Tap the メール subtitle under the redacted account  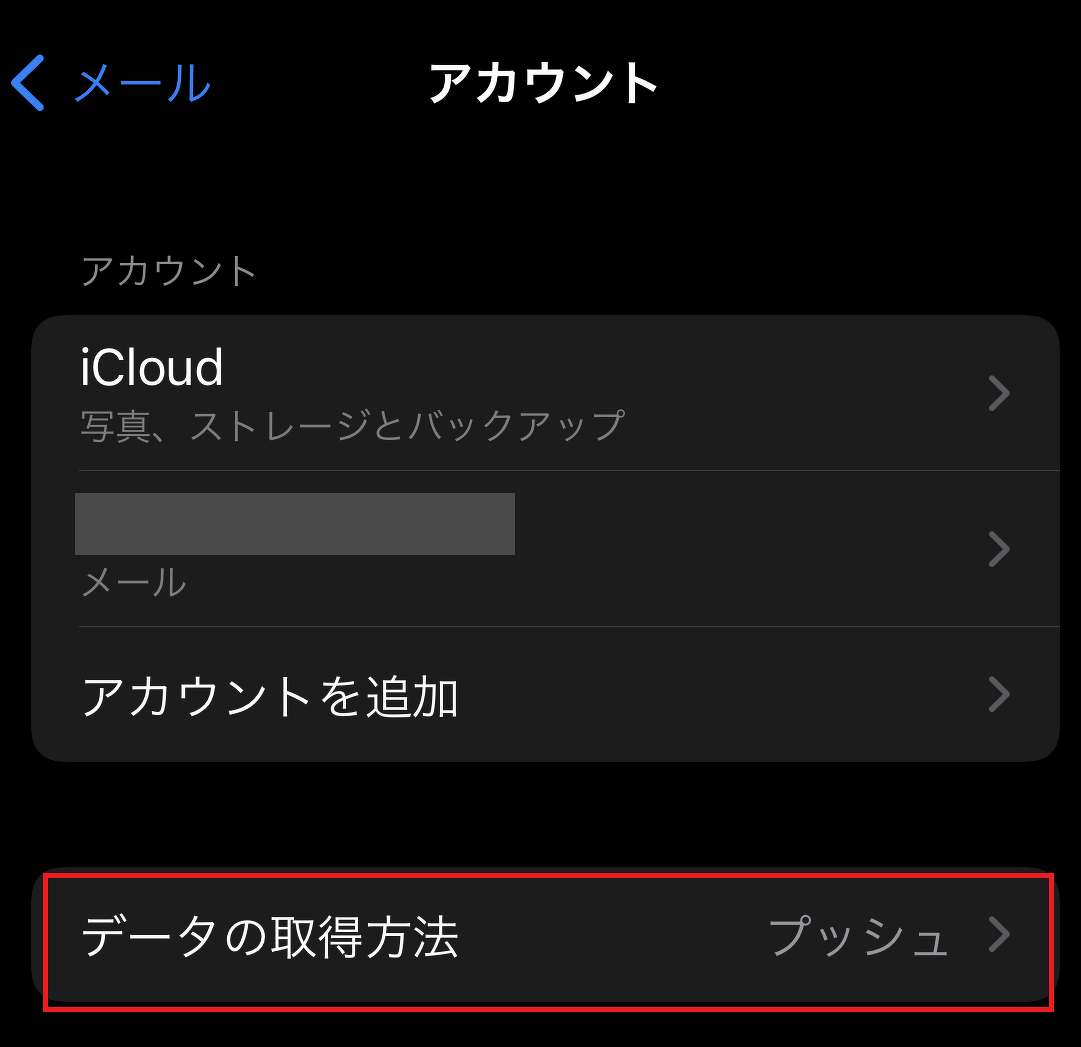[133, 582]
